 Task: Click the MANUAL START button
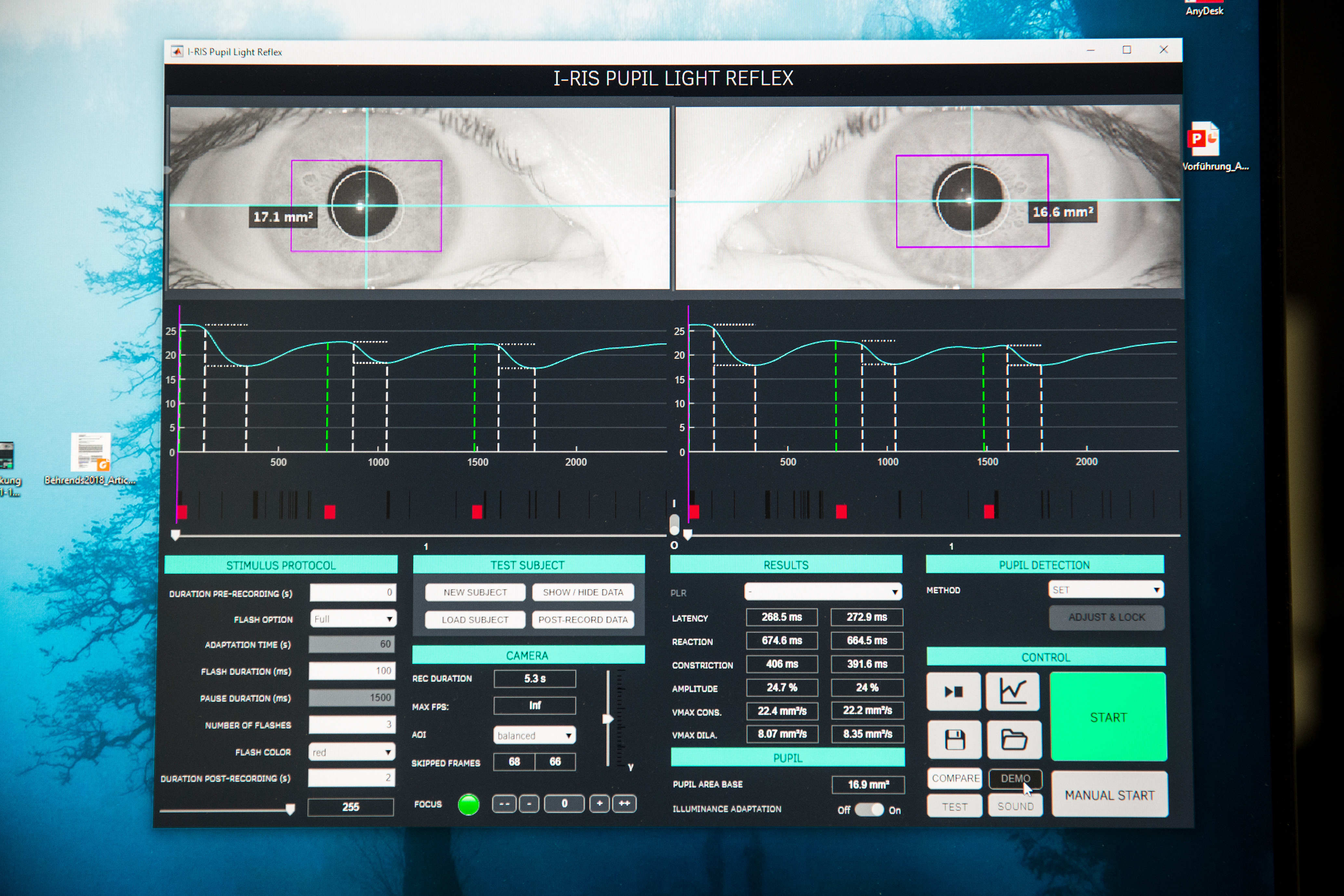[1109, 795]
